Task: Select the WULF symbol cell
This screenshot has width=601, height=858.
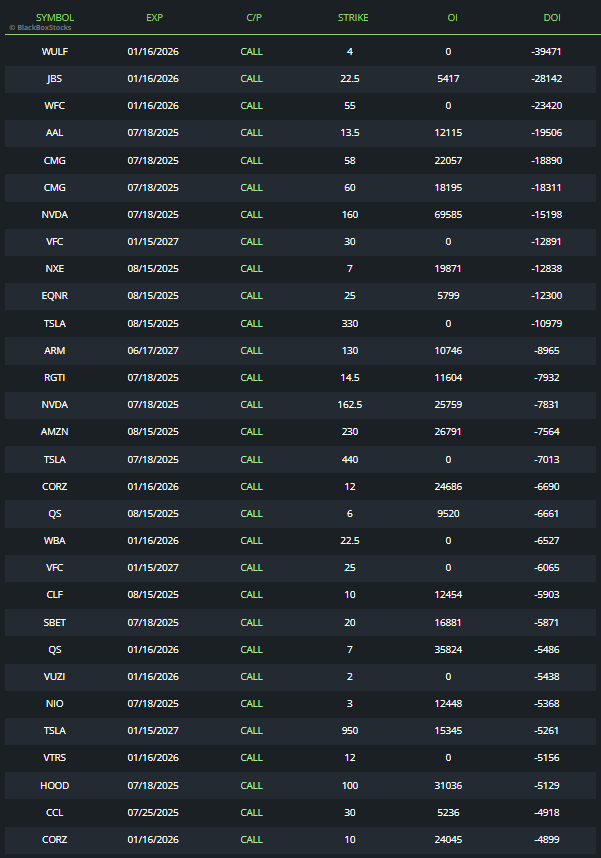Action: point(55,51)
